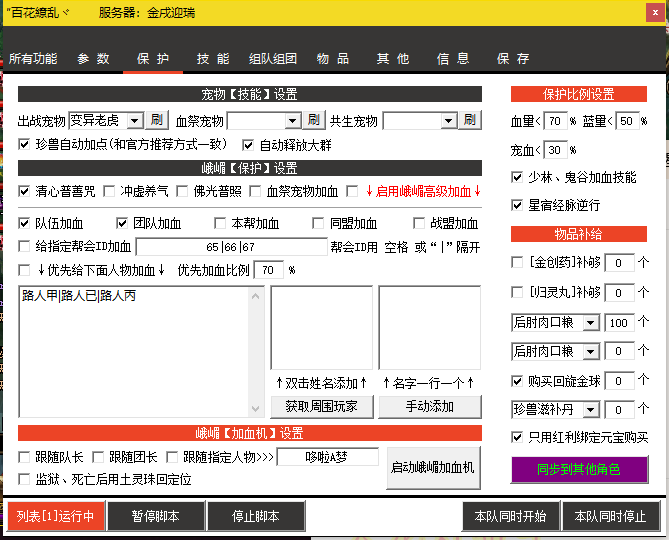
Task: Open 珍兽滋补丹 dropdown
Action: [591, 410]
